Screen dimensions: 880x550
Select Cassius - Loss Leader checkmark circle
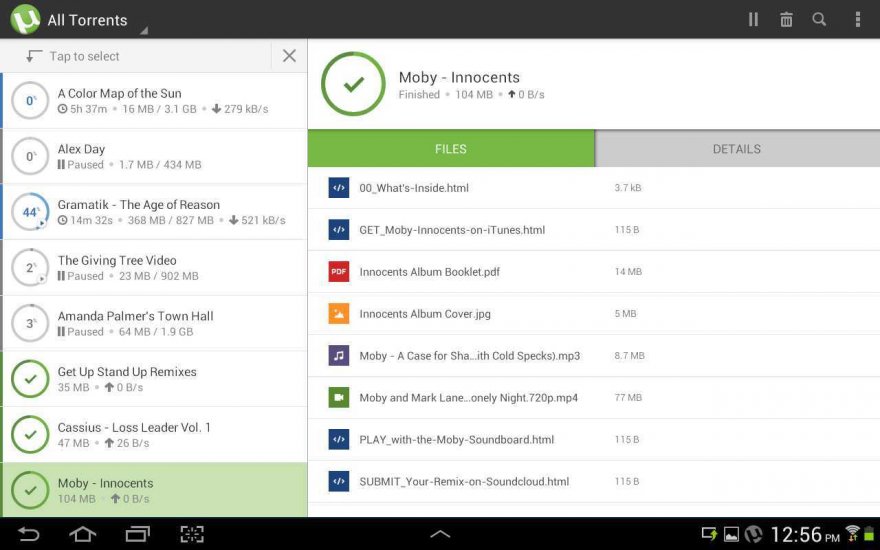point(30,434)
